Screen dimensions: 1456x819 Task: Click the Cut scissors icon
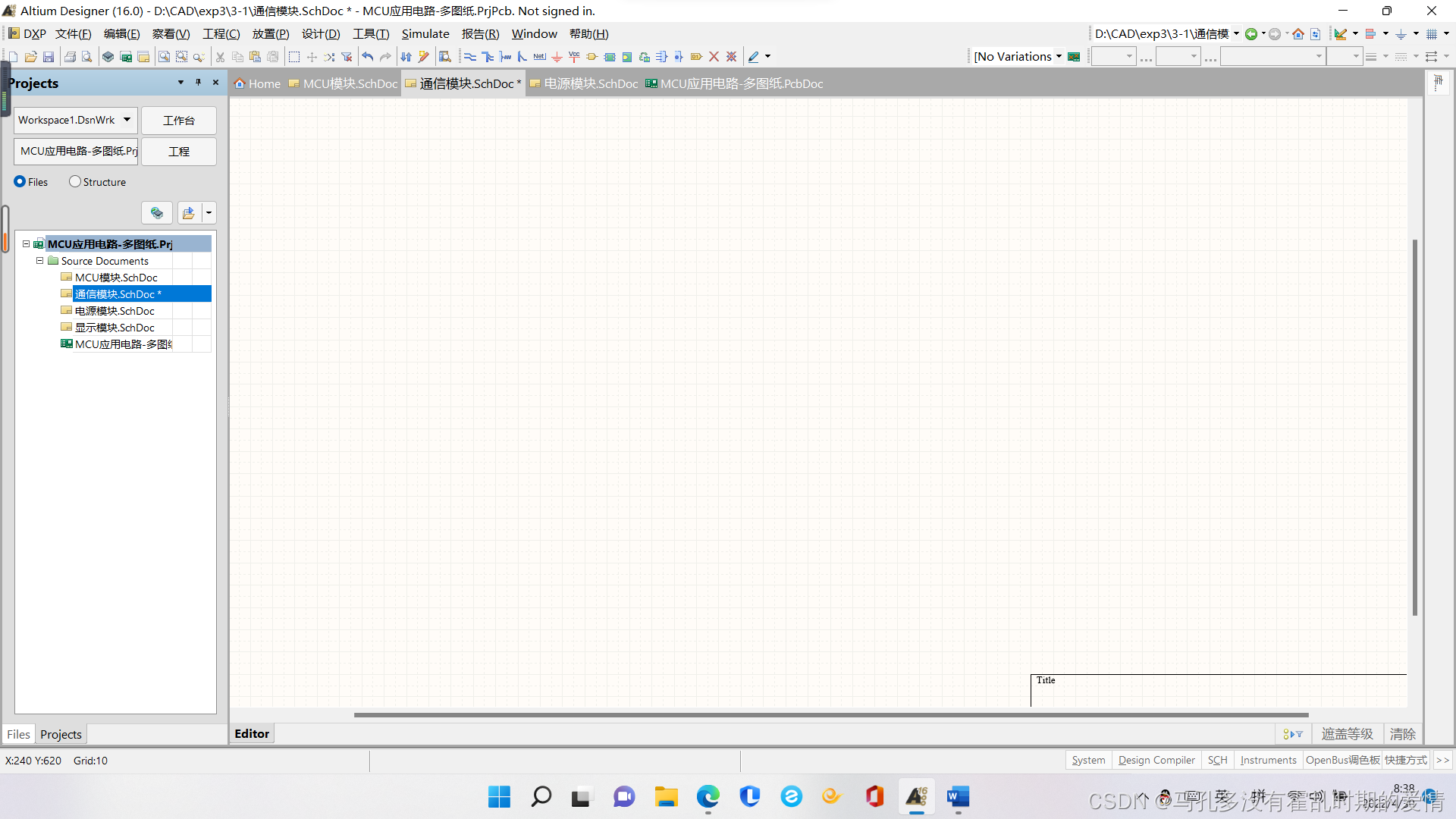pyautogui.click(x=220, y=57)
